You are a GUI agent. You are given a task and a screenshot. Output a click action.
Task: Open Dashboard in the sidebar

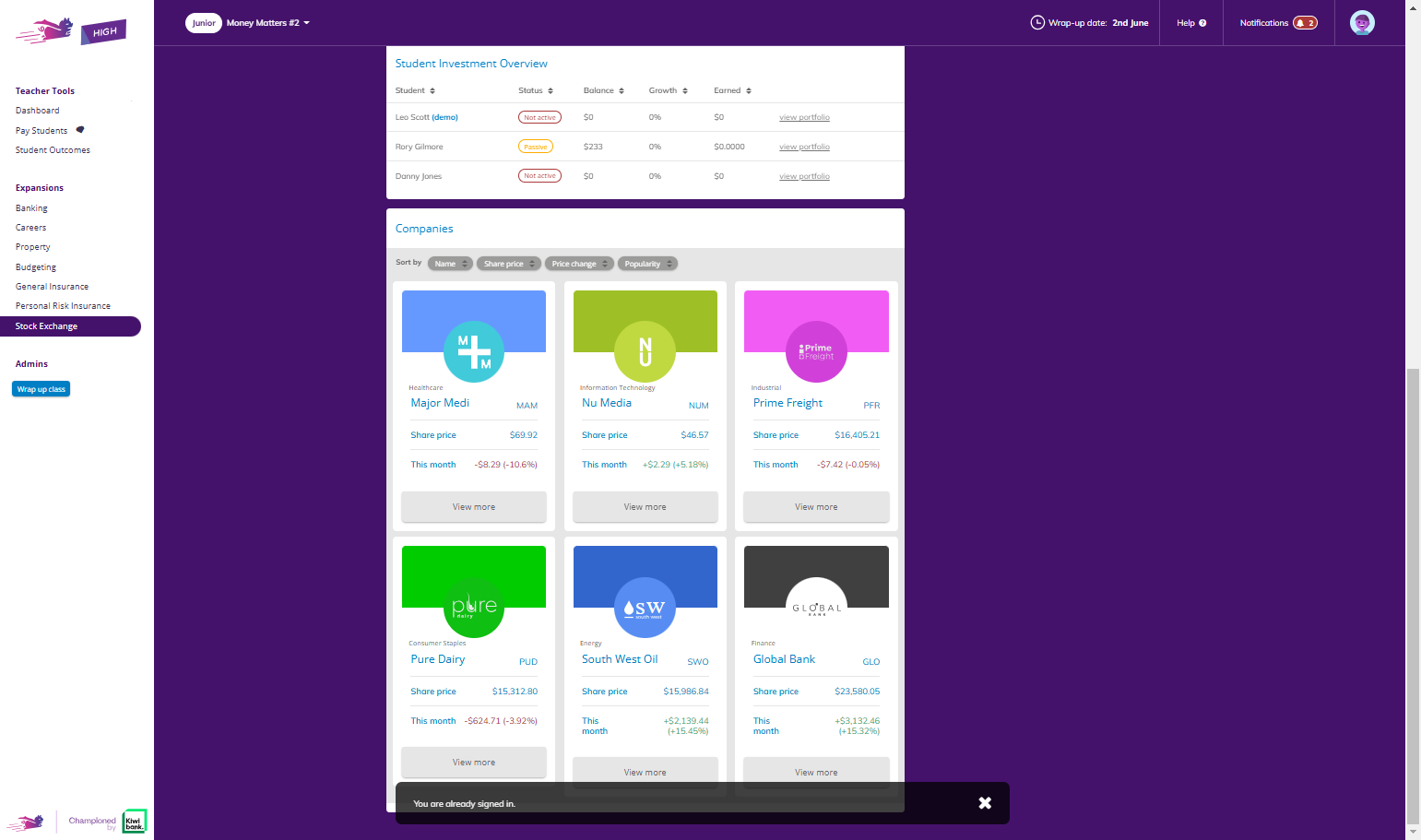click(38, 111)
